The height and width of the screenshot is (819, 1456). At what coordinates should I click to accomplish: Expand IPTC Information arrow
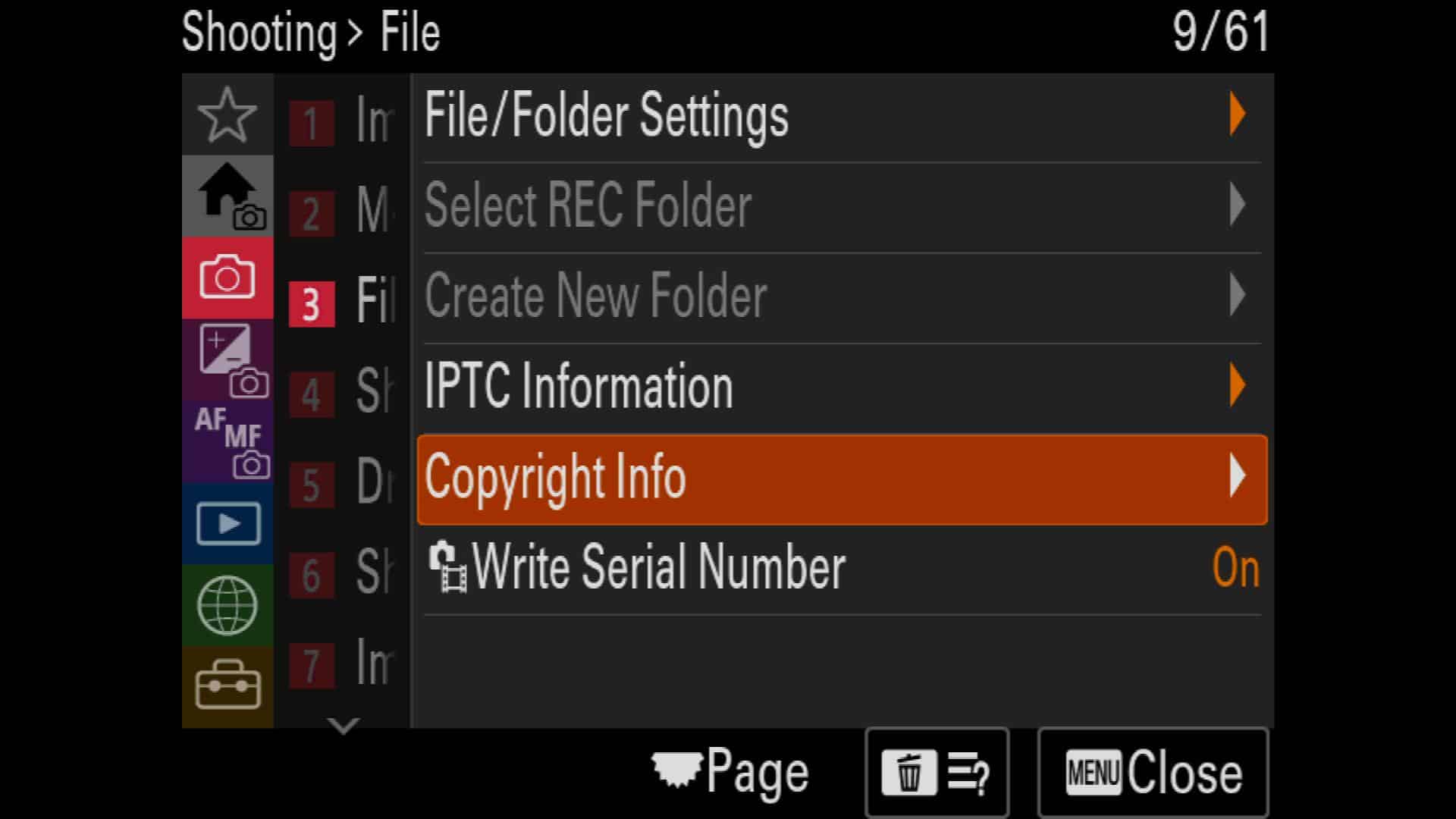[1238, 385]
